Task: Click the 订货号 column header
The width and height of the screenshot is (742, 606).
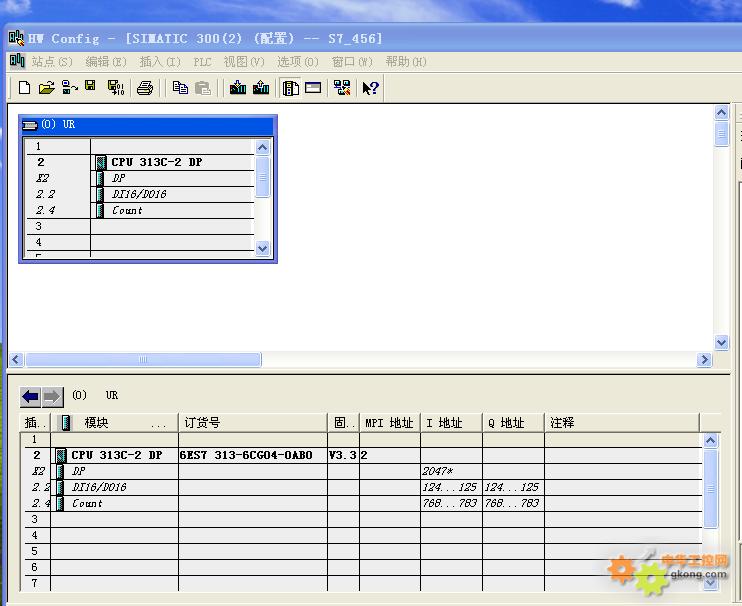Action: coord(253,422)
